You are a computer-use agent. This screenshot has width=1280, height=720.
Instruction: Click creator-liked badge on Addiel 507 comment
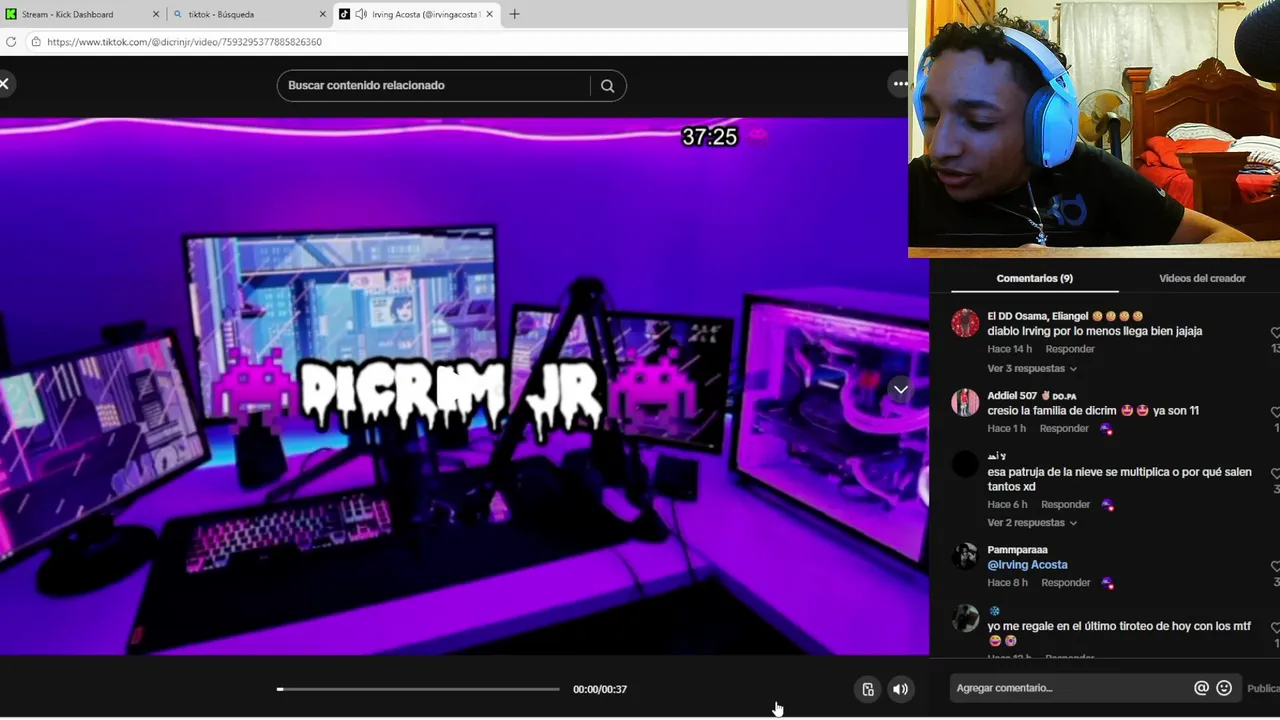pyautogui.click(x=1105, y=429)
